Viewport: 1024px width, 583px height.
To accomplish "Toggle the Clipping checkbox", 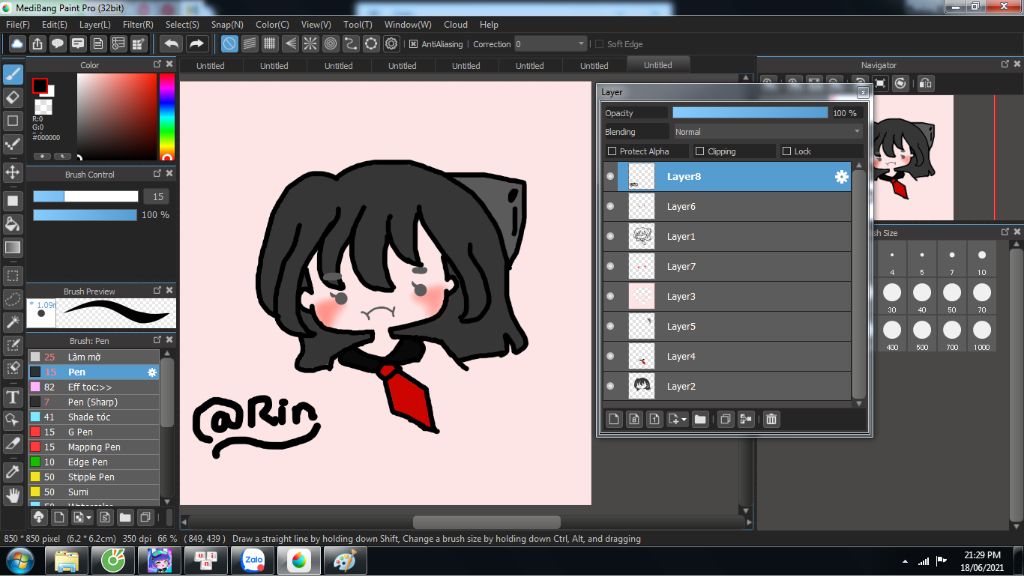I will click(x=700, y=152).
